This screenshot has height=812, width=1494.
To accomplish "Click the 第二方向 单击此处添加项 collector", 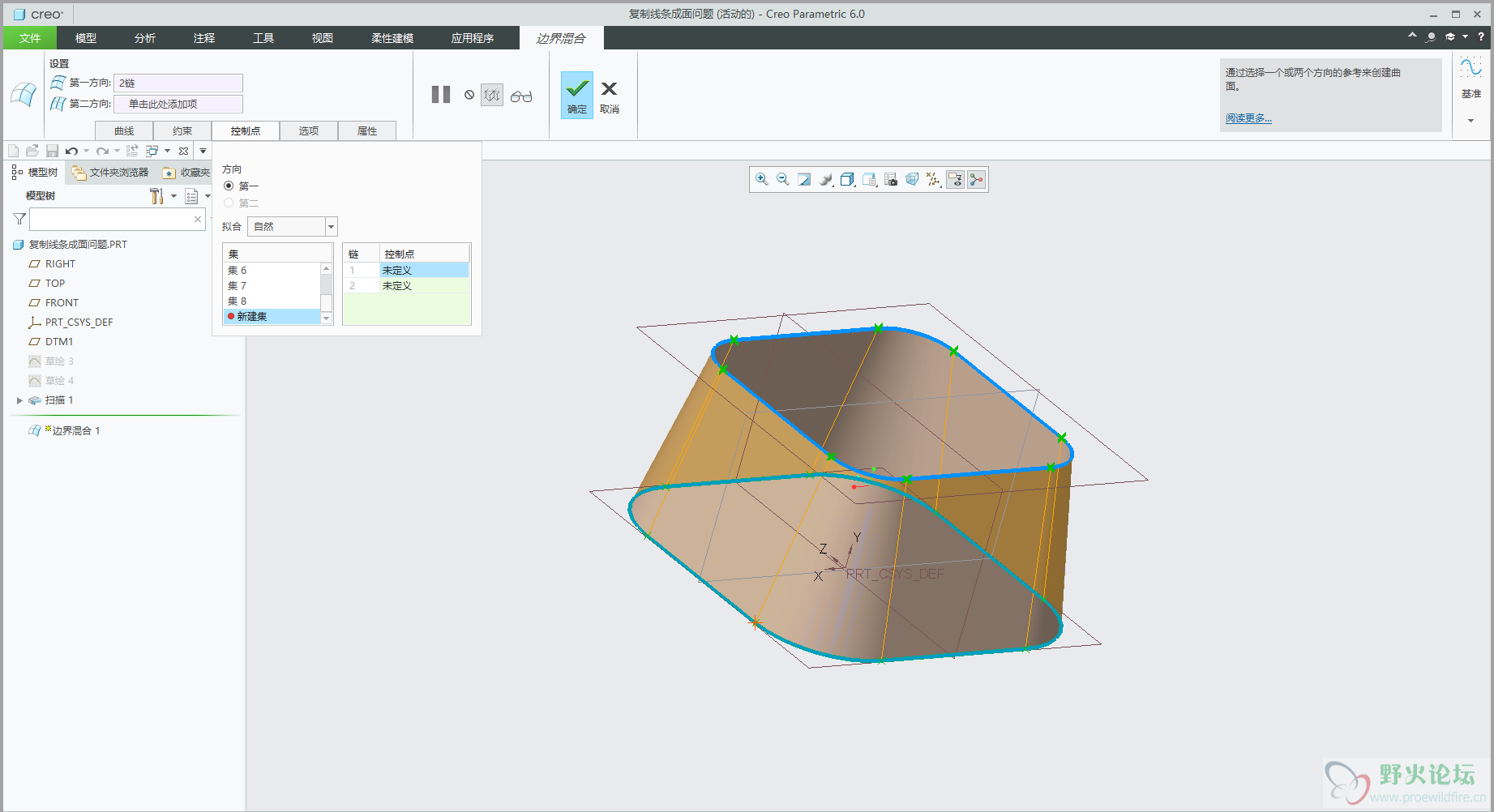I will pos(178,104).
